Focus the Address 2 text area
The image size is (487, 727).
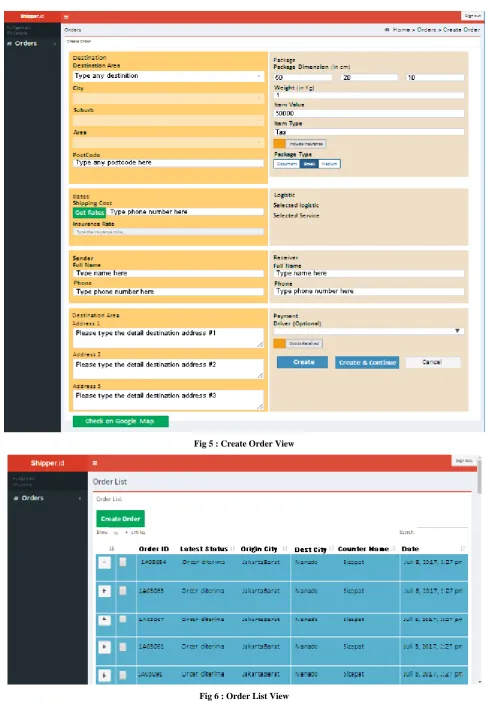pyautogui.click(x=168, y=369)
